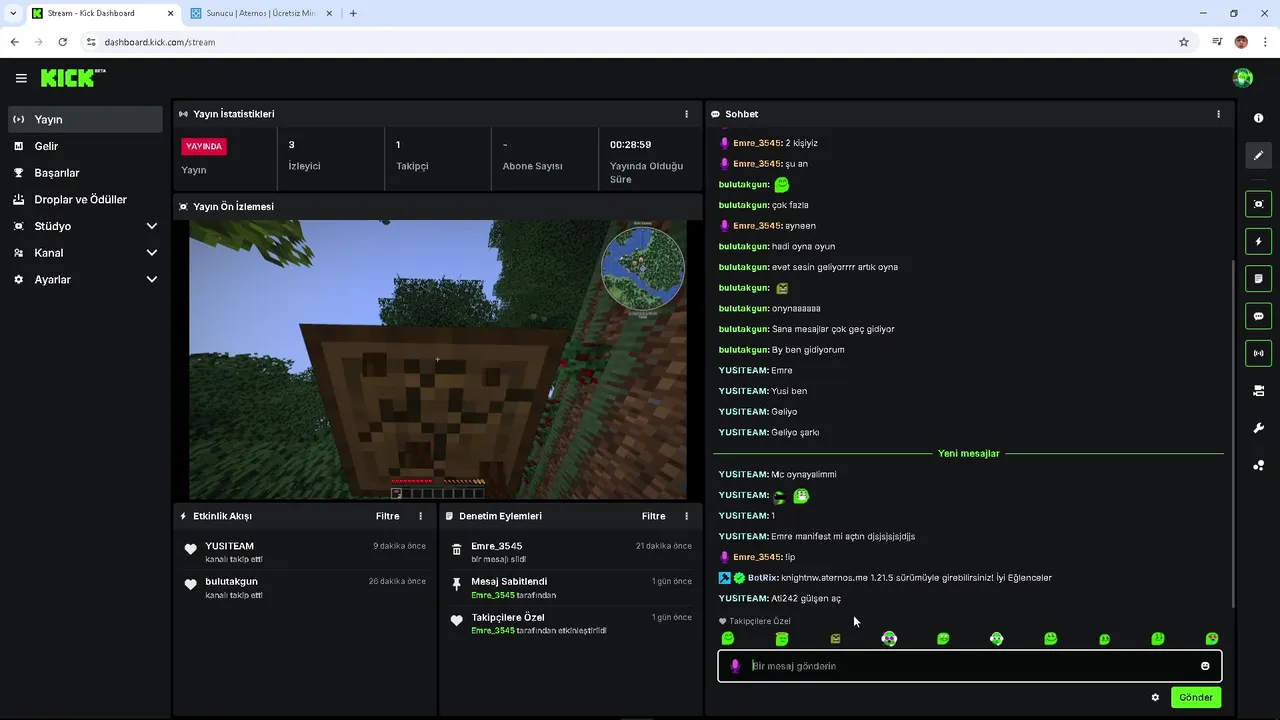This screenshot has width=1280, height=720.
Task: Click Filtre in the Etkinlik Akışı panel
Action: coord(387,516)
